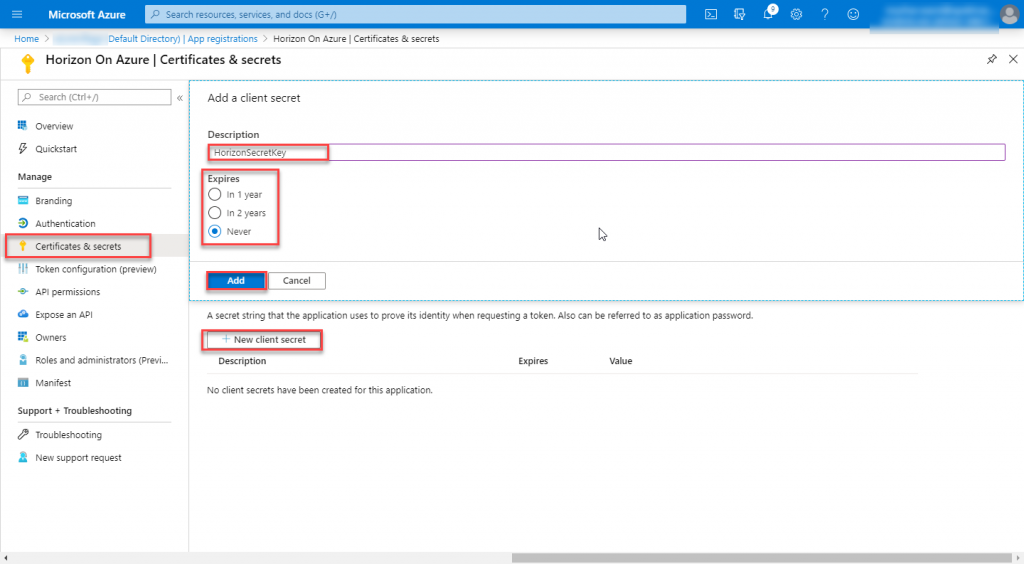Viewport: 1024px width, 564px height.
Task: Select the Never expires option
Action: coord(214,231)
